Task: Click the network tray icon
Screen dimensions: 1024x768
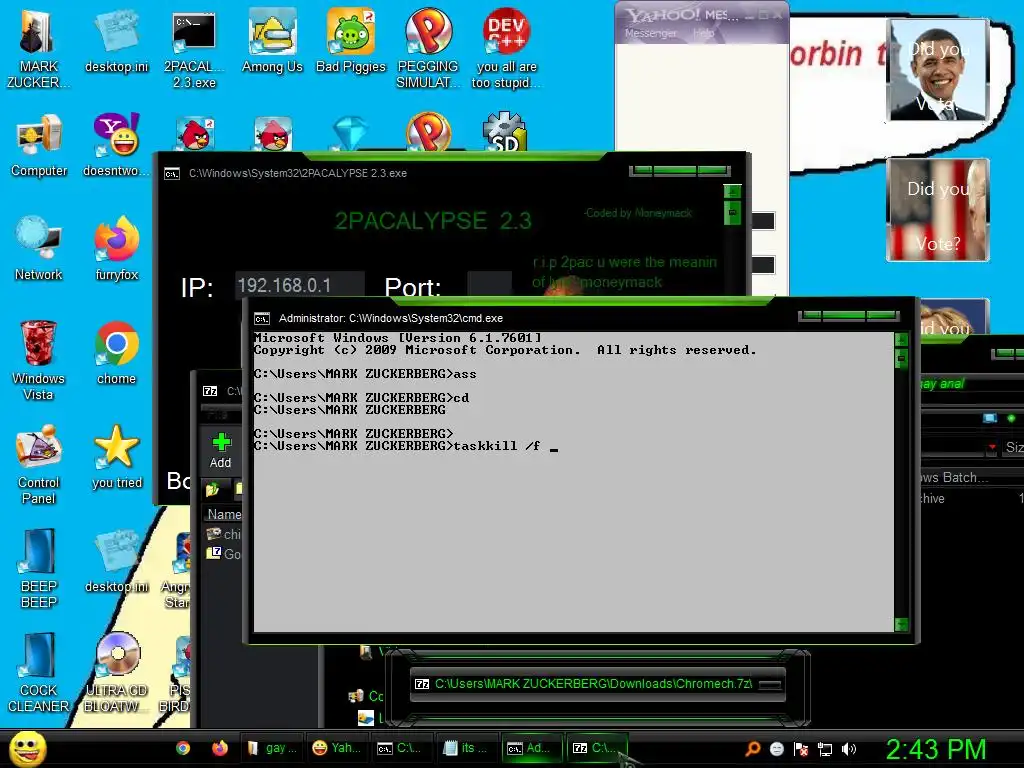Action: click(x=825, y=749)
